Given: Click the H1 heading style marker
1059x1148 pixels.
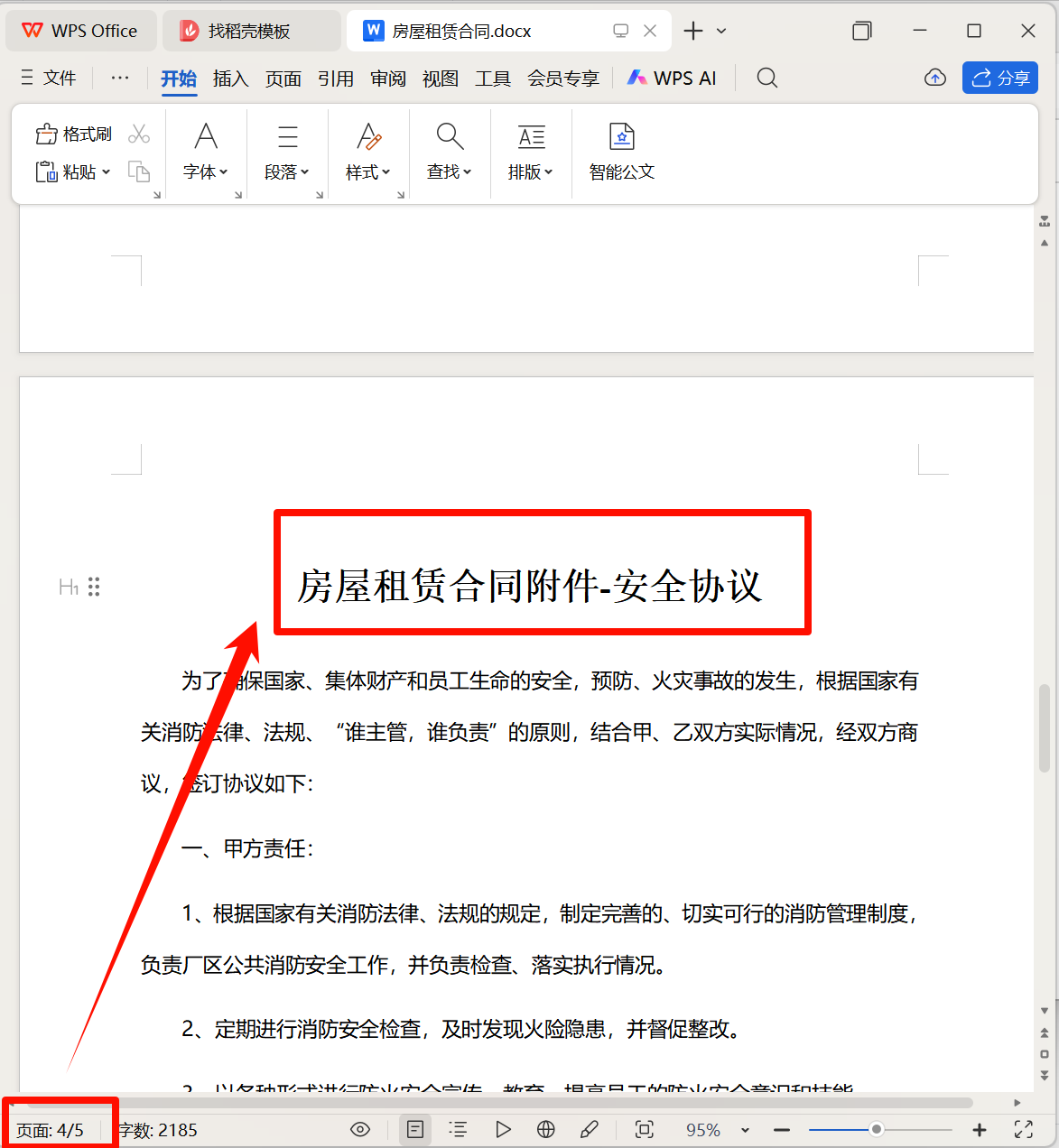Looking at the screenshot, I should 69,588.
